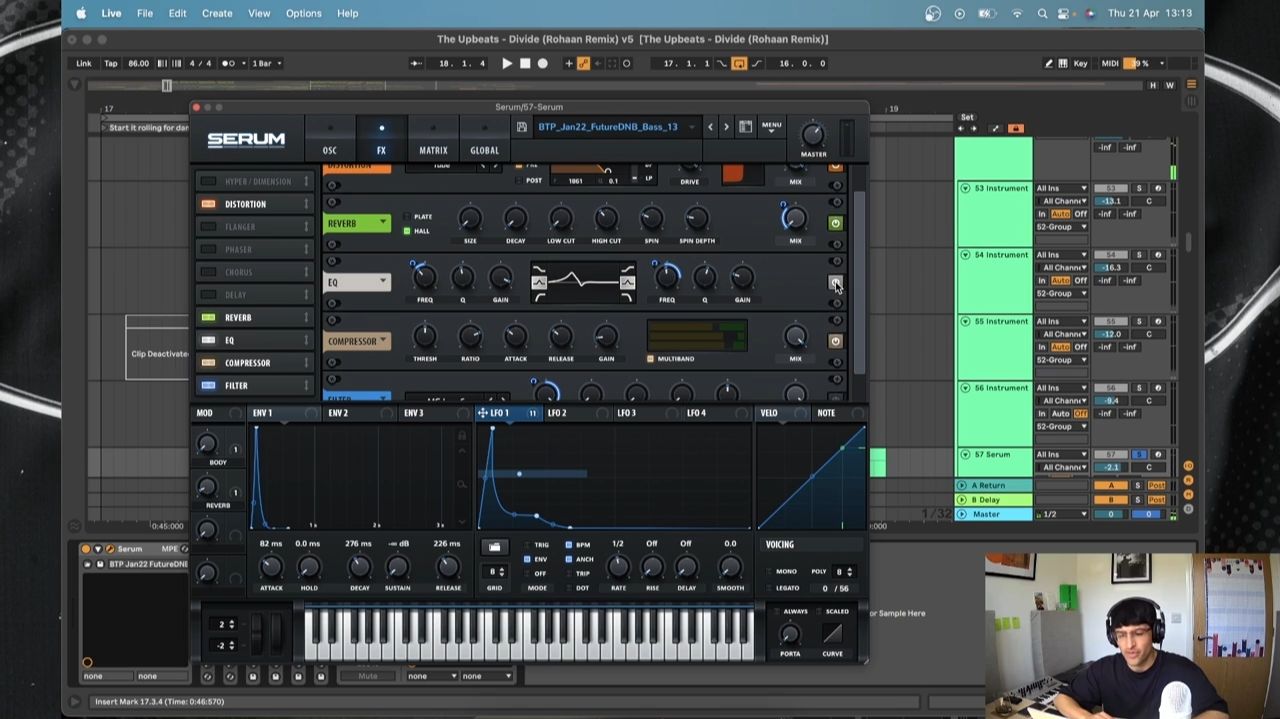Click the MIDI mapping button
1280x719 pixels.
pos(1110,63)
